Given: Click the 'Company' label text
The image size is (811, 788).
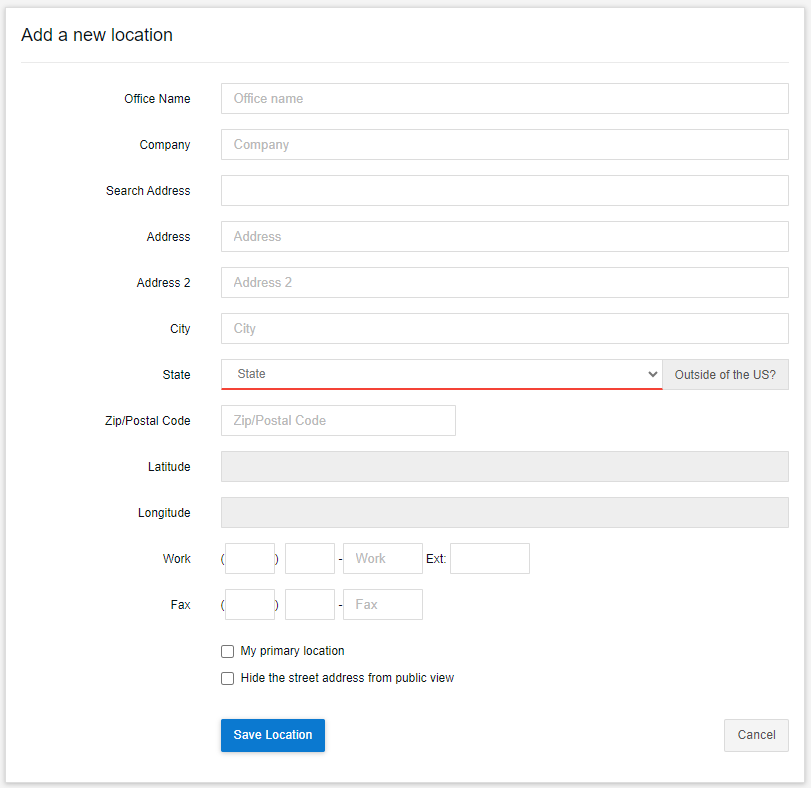Looking at the screenshot, I should (x=165, y=145).
